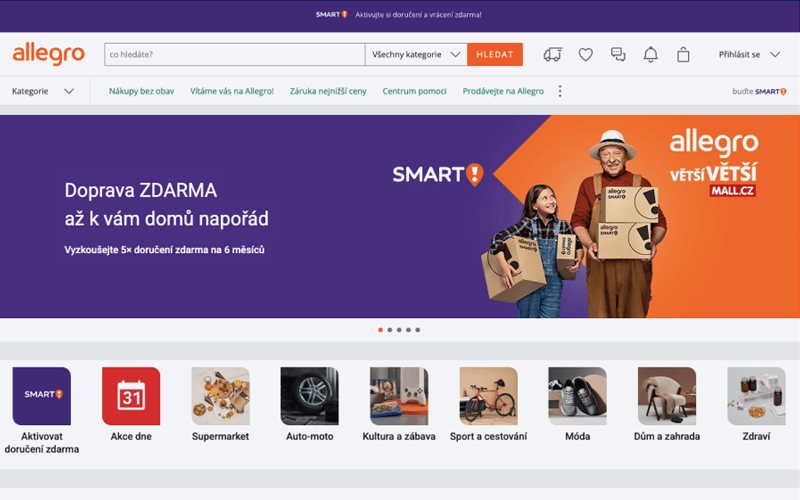Open the delivery truck tracking icon

coord(553,55)
